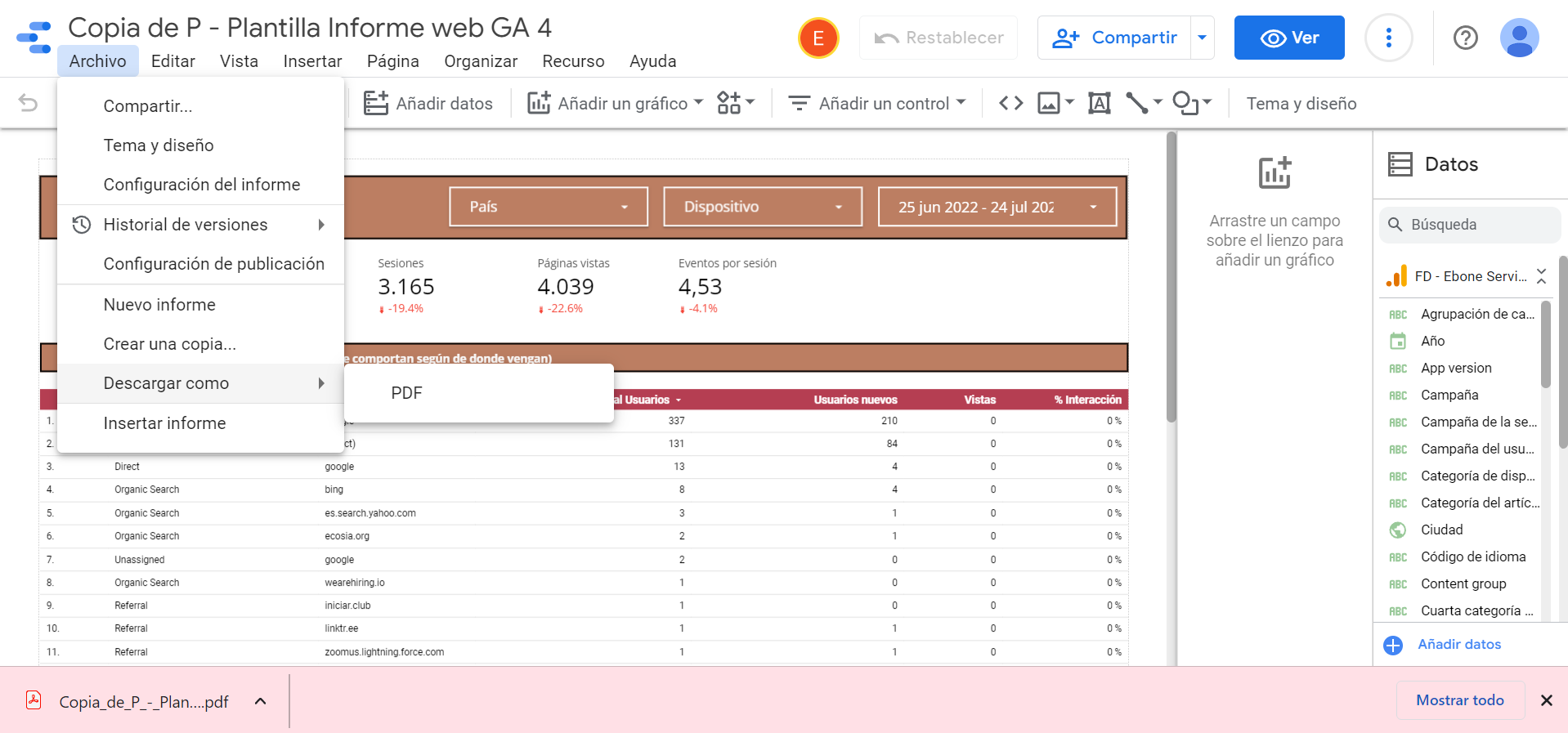Viewport: 1568px width, 733px height.
Task: Expand the Compartir dropdown arrow
Action: click(1202, 38)
